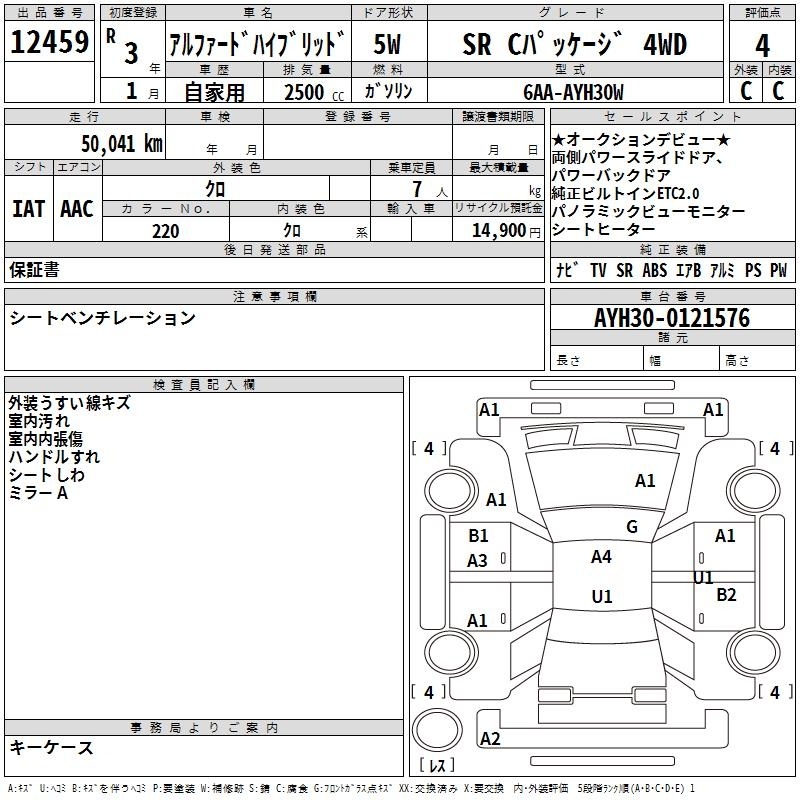
Task: Click the B2 marker on right side
Action: pyautogui.click(x=726, y=595)
